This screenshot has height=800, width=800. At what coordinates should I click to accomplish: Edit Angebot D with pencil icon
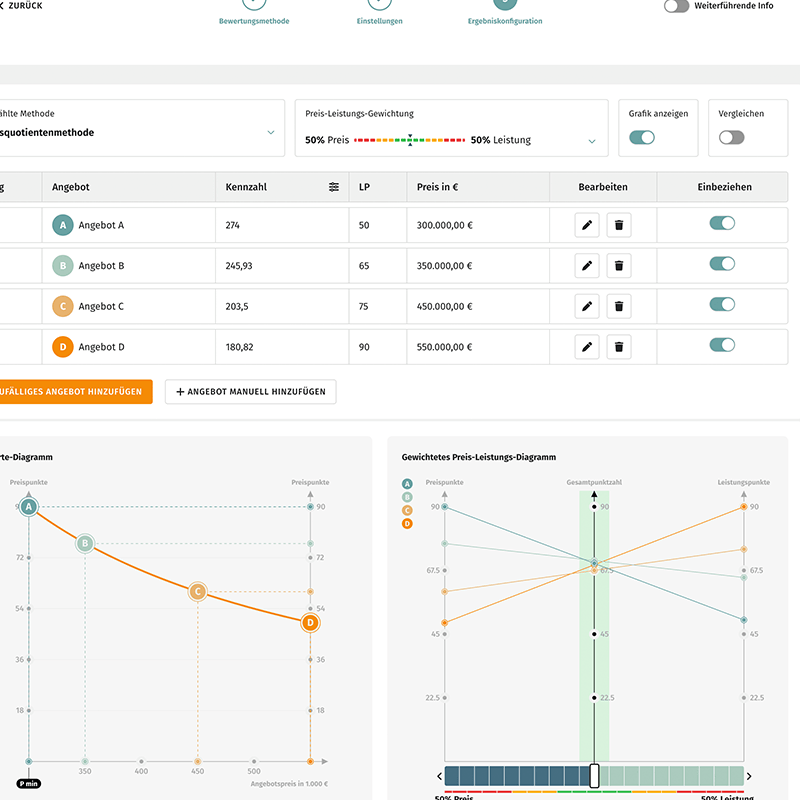[587, 347]
